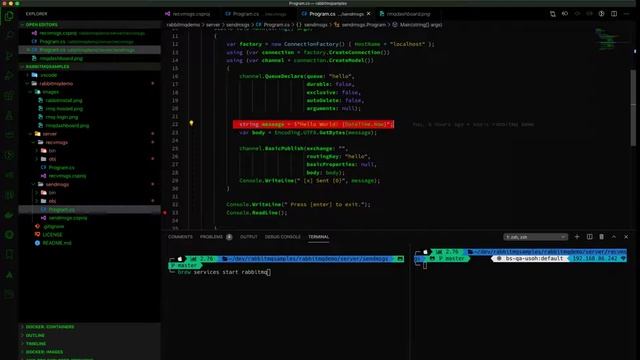Collapse the recvmsgs folder
Image resolution: width=640 pixels, height=360 pixels.
coord(56,142)
